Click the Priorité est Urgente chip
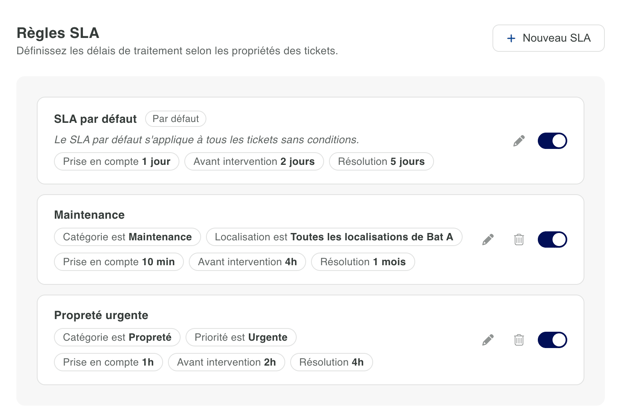 point(240,337)
